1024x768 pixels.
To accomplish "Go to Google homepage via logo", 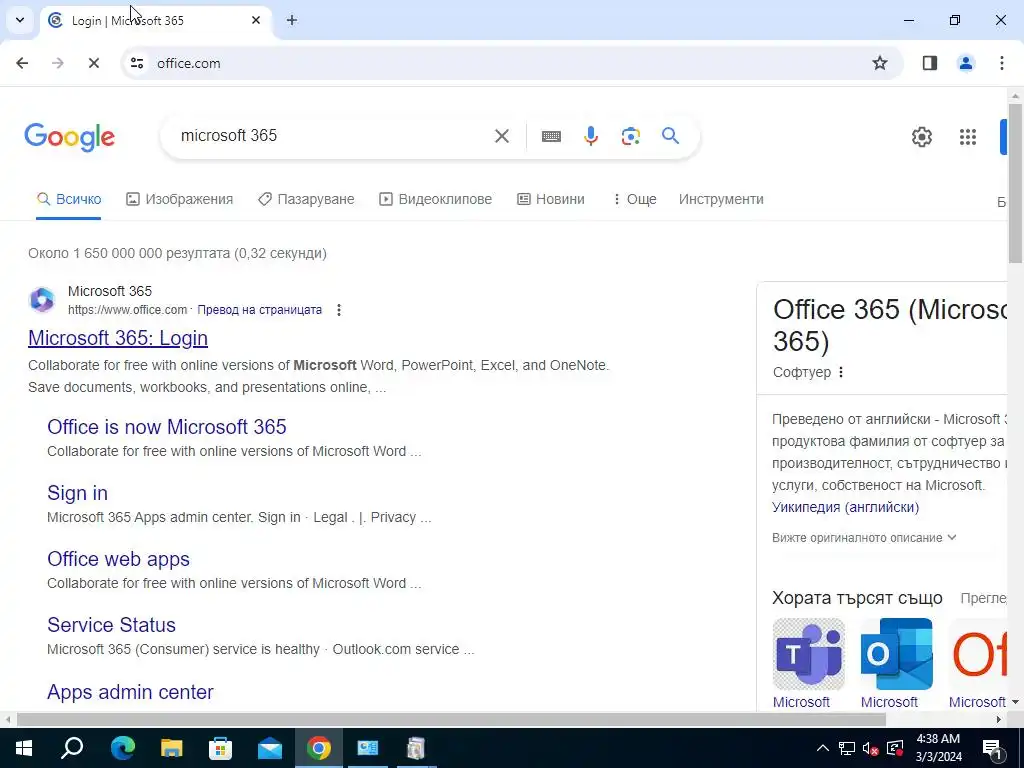I will click(x=69, y=137).
